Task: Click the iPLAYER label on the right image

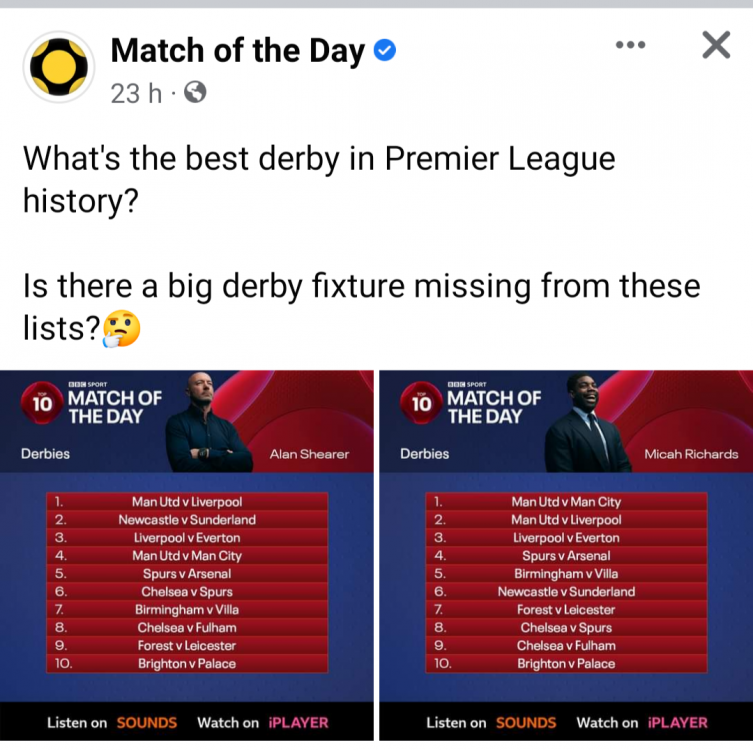Action: point(677,722)
